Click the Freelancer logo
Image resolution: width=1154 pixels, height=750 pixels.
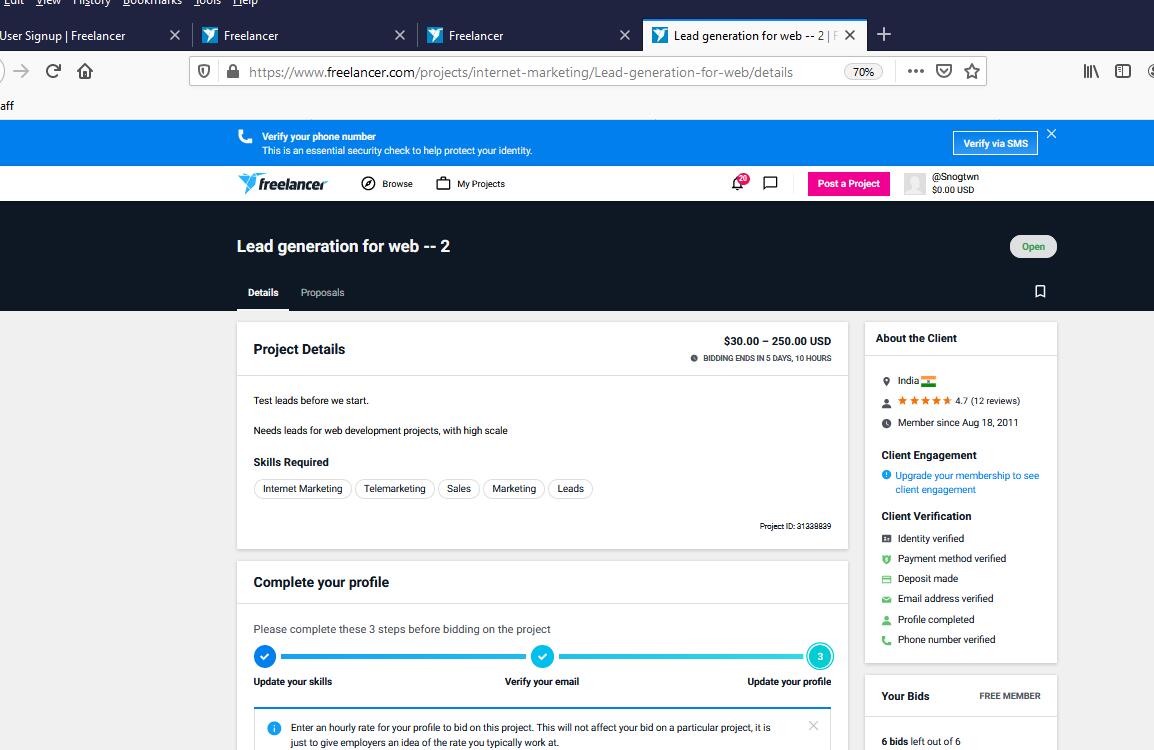(283, 183)
